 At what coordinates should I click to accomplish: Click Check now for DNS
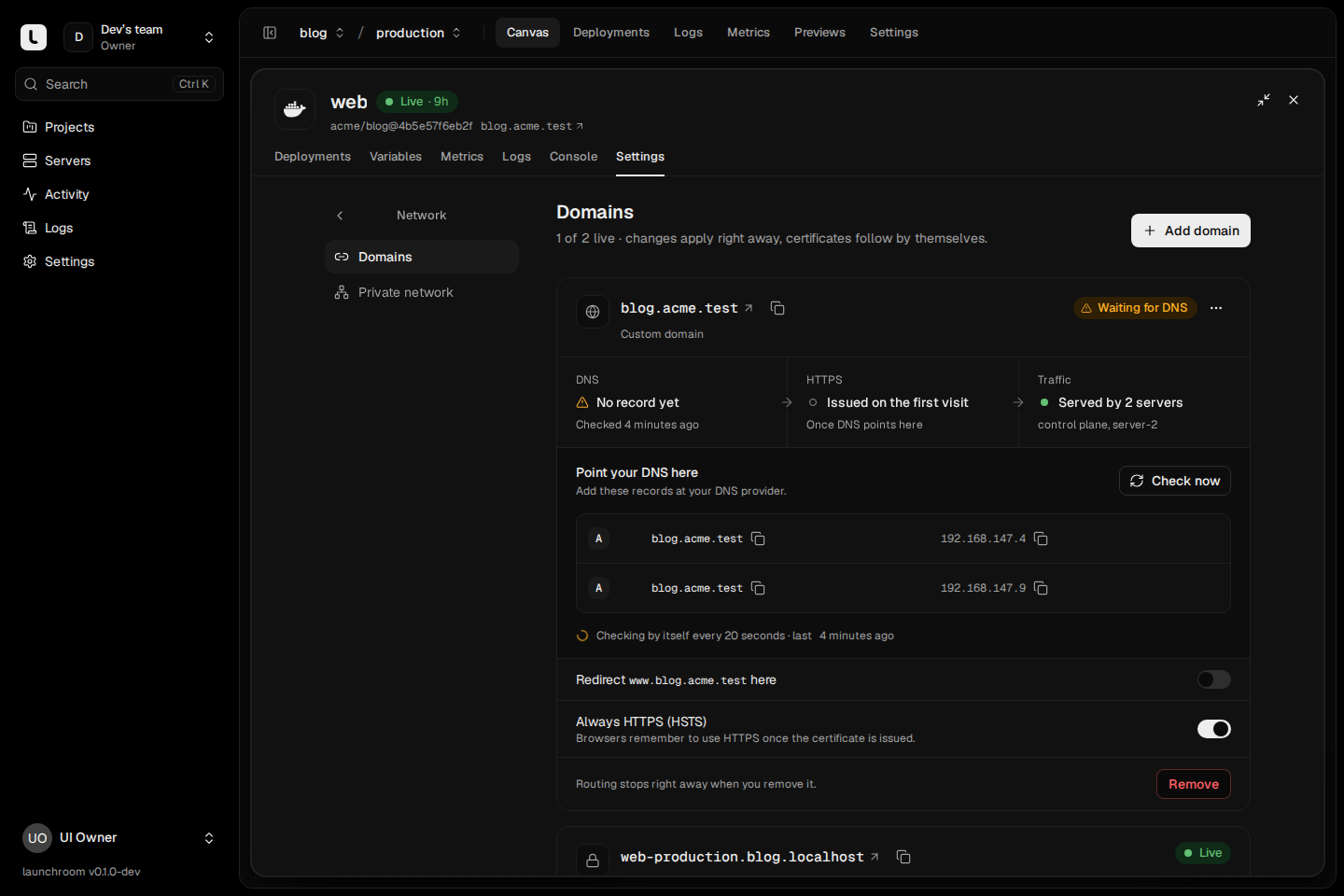[x=1175, y=481]
